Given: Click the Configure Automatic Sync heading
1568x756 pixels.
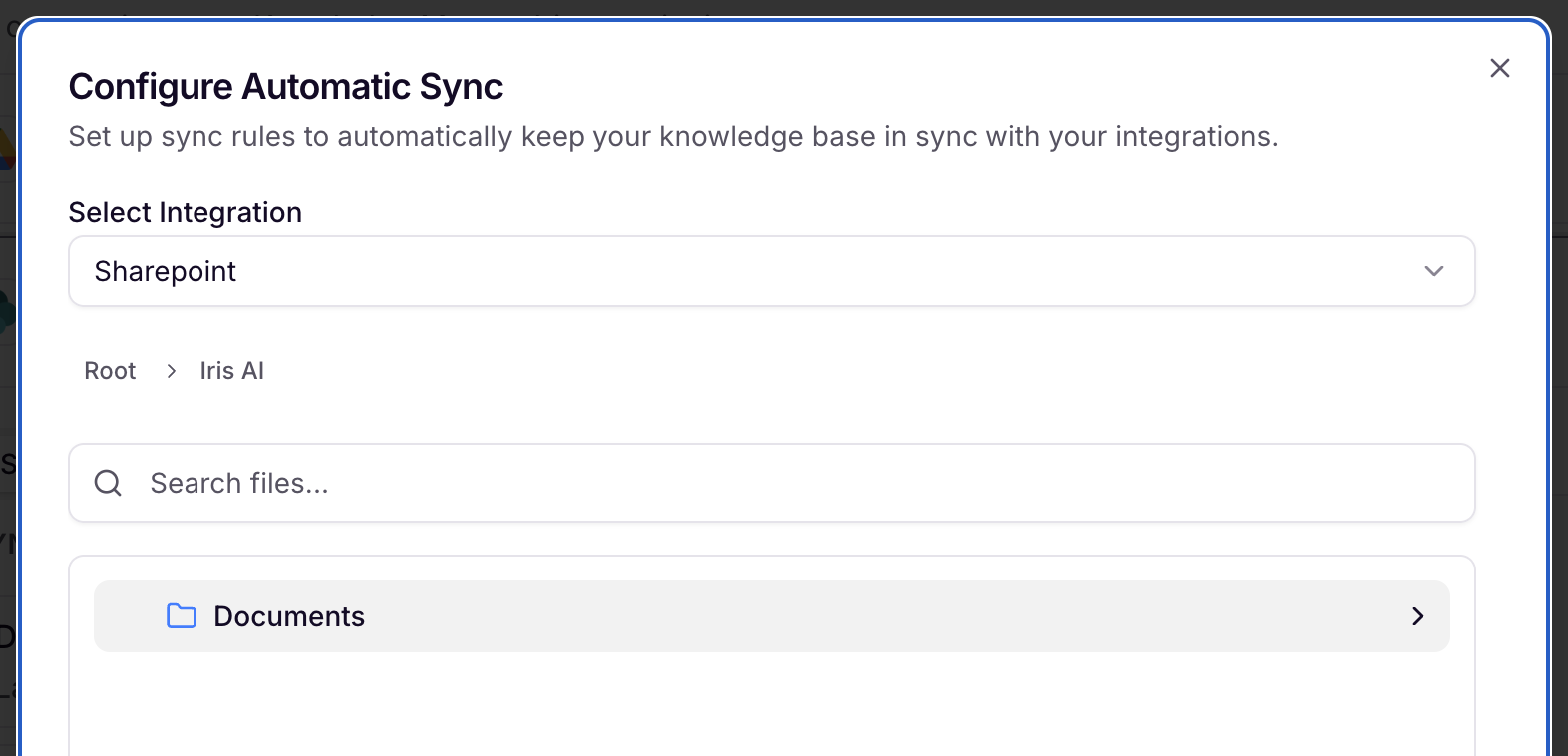Looking at the screenshot, I should click(x=285, y=87).
